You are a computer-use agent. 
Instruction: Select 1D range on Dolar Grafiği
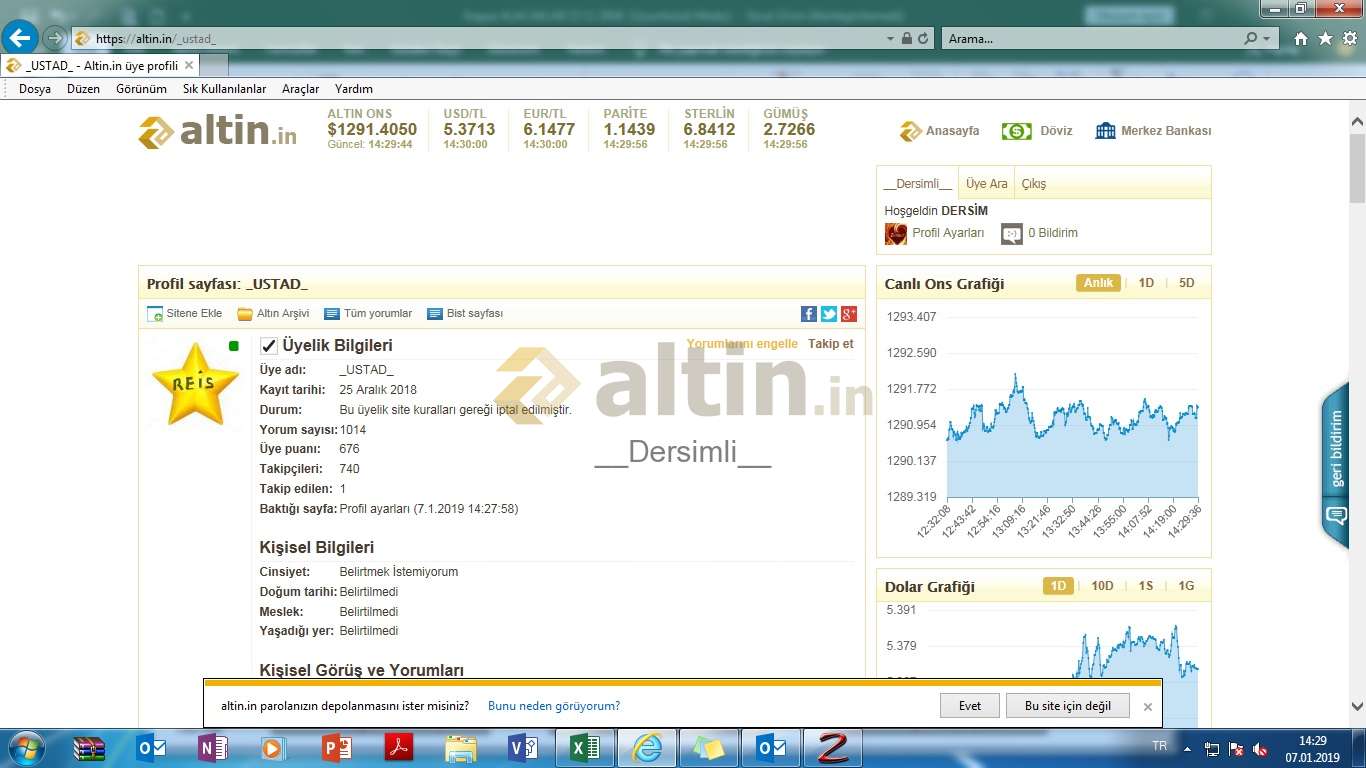coord(1058,586)
